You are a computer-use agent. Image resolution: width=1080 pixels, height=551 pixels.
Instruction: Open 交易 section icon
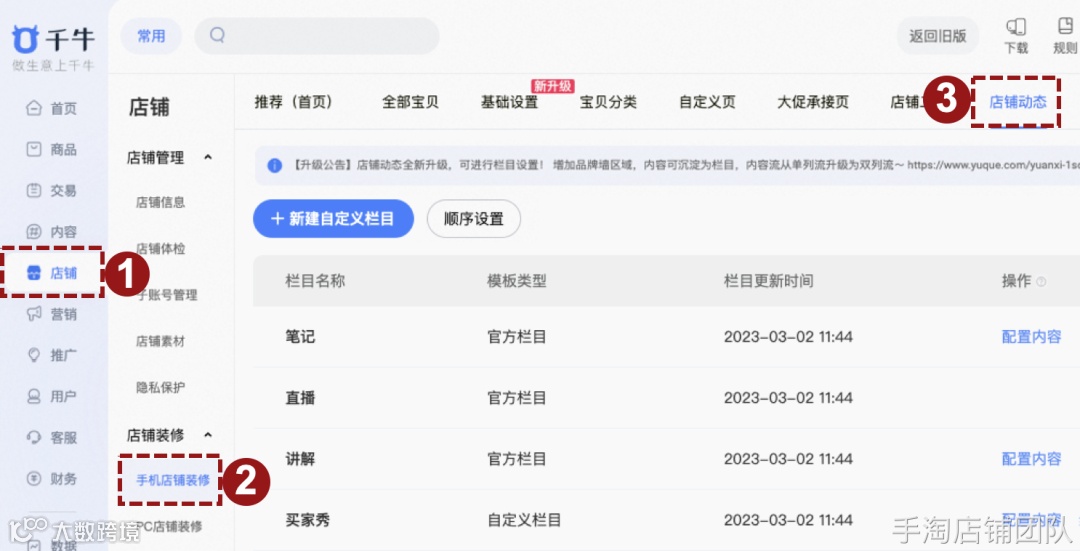(34, 190)
